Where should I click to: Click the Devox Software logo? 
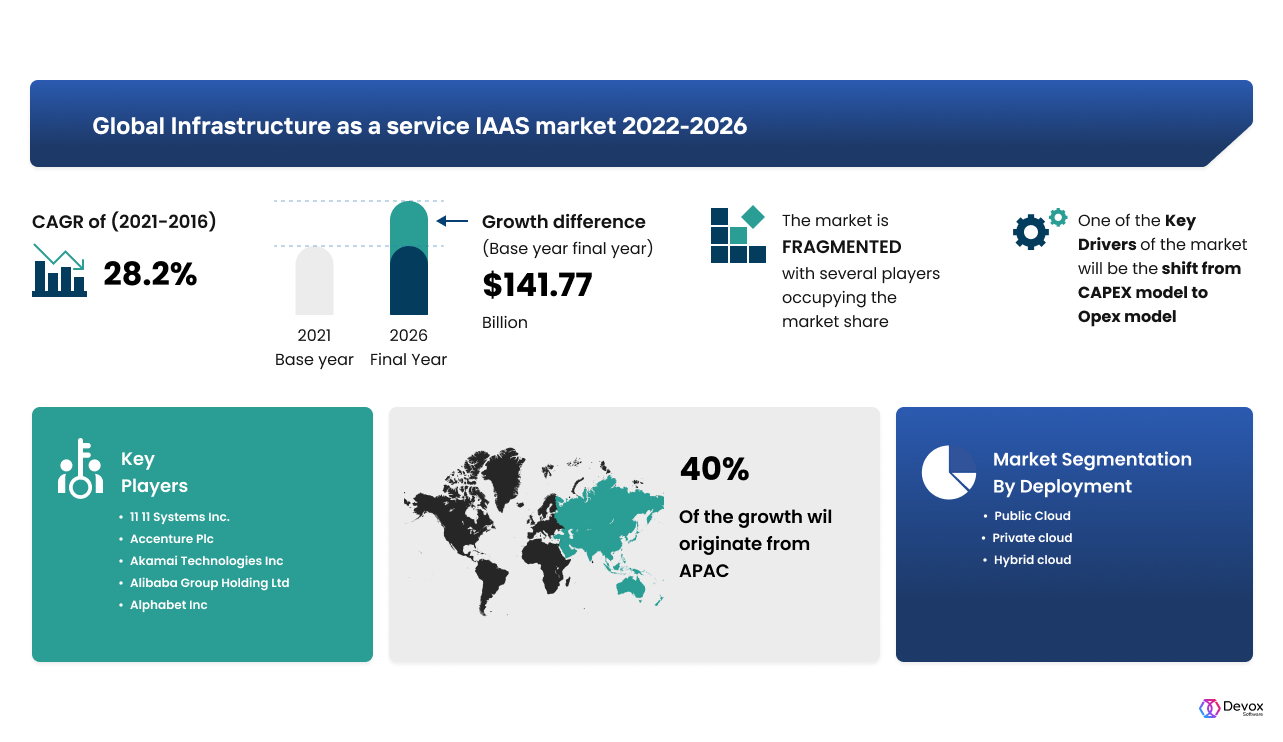(1232, 707)
